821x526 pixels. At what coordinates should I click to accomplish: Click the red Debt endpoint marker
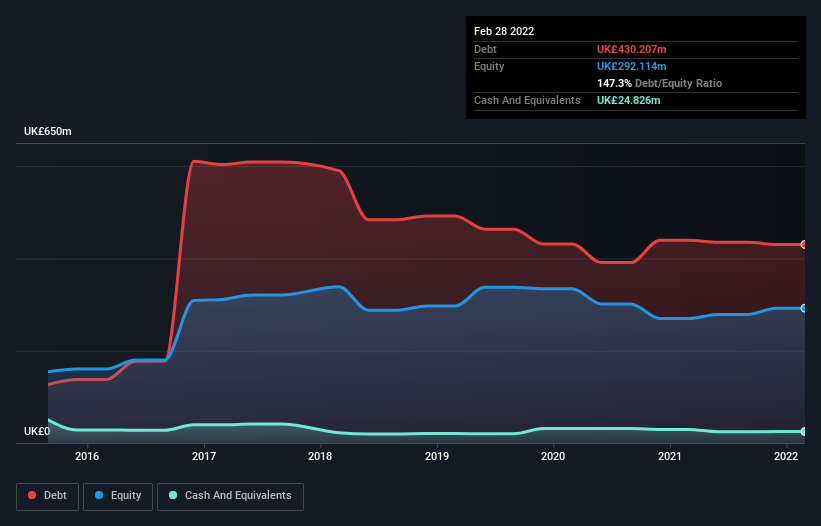(x=804, y=244)
